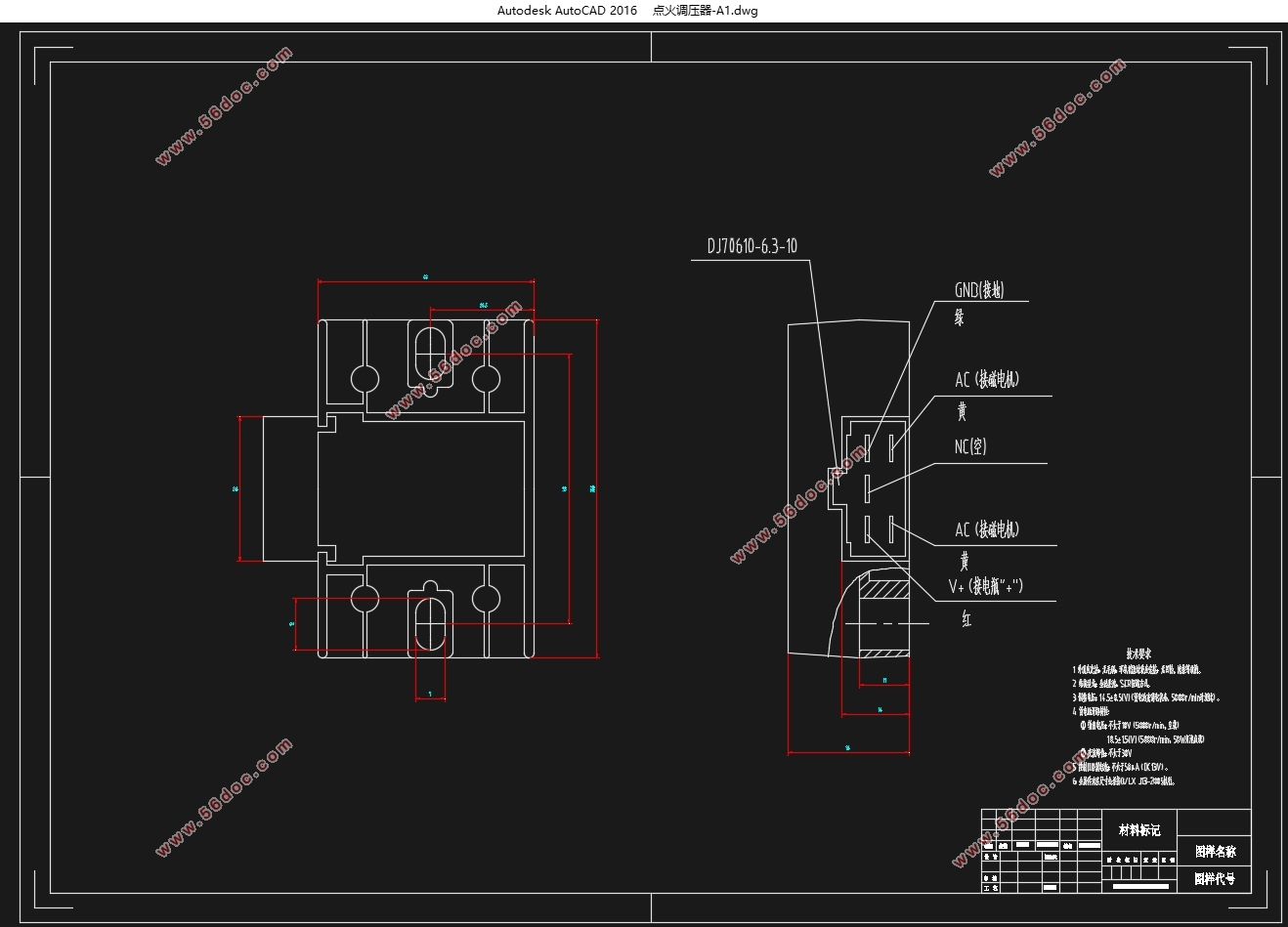Click the 技术要求 heading
The image size is (1288, 927).
click(x=1138, y=653)
